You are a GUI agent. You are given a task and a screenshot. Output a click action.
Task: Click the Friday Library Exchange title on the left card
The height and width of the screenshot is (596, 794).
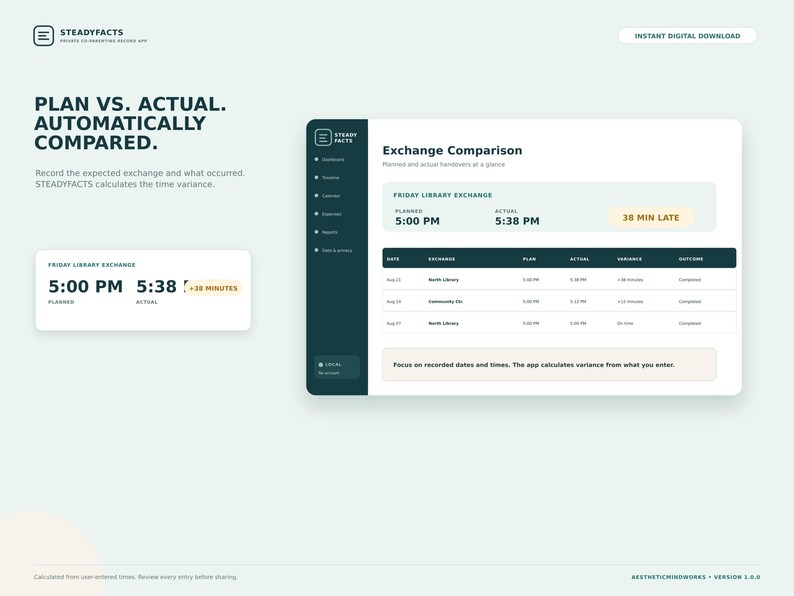[x=92, y=265]
